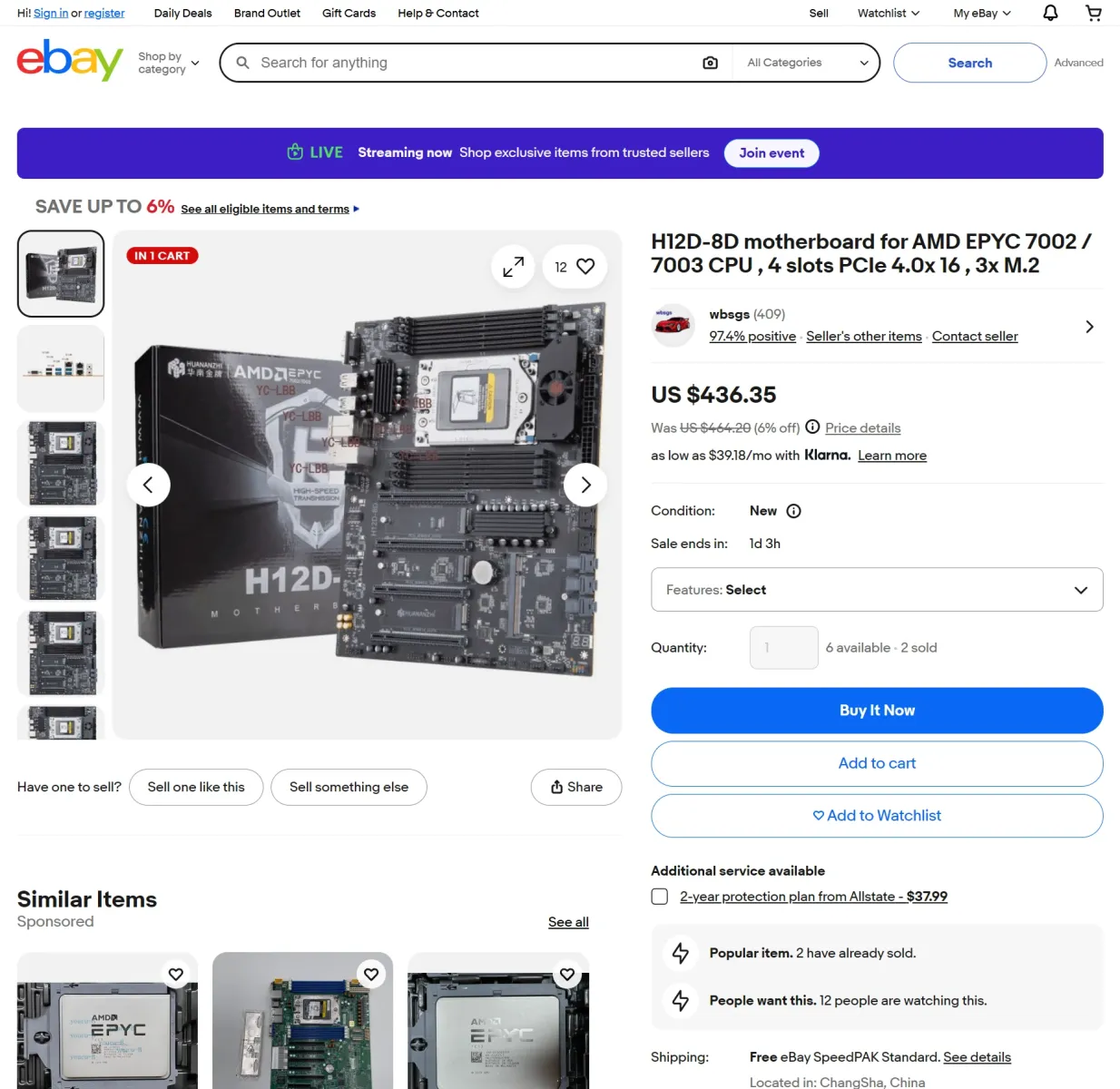The image size is (1120, 1089).
Task: Open Seller's other items link
Action: tap(864, 336)
